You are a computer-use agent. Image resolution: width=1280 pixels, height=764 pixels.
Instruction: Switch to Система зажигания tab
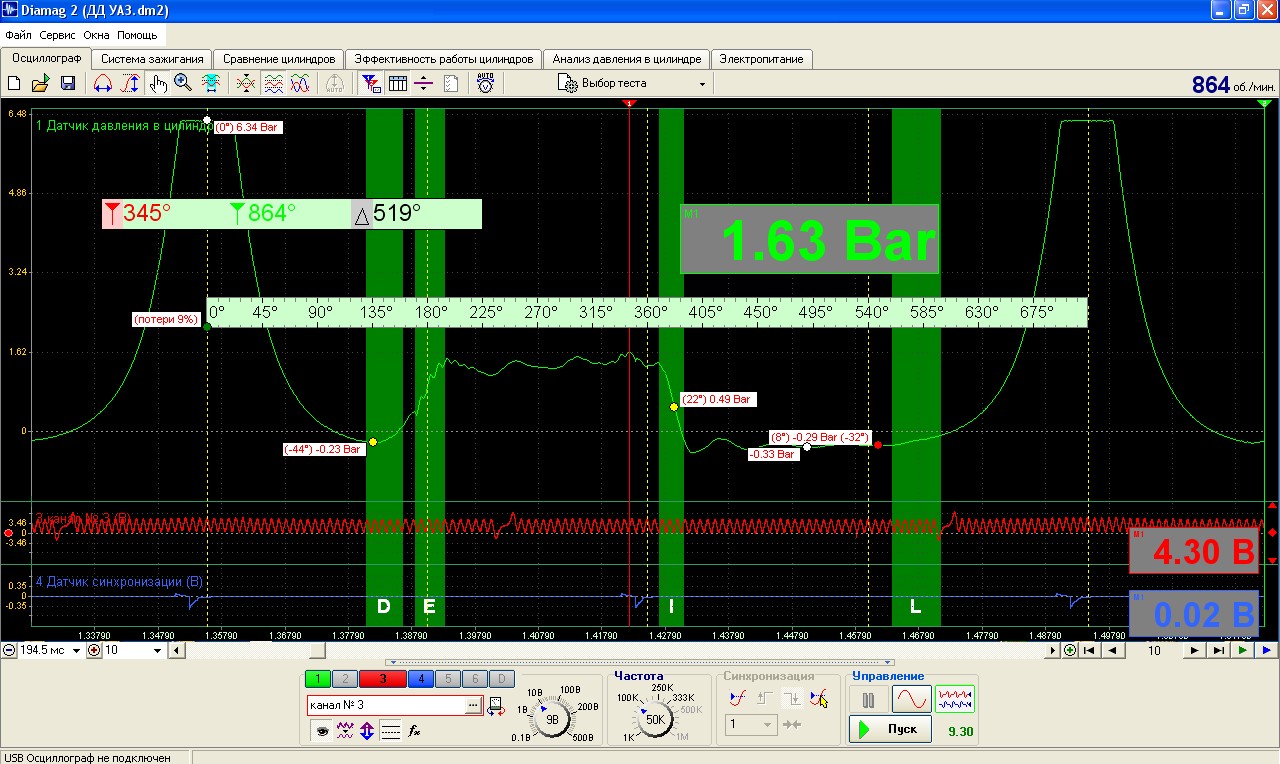tap(152, 59)
